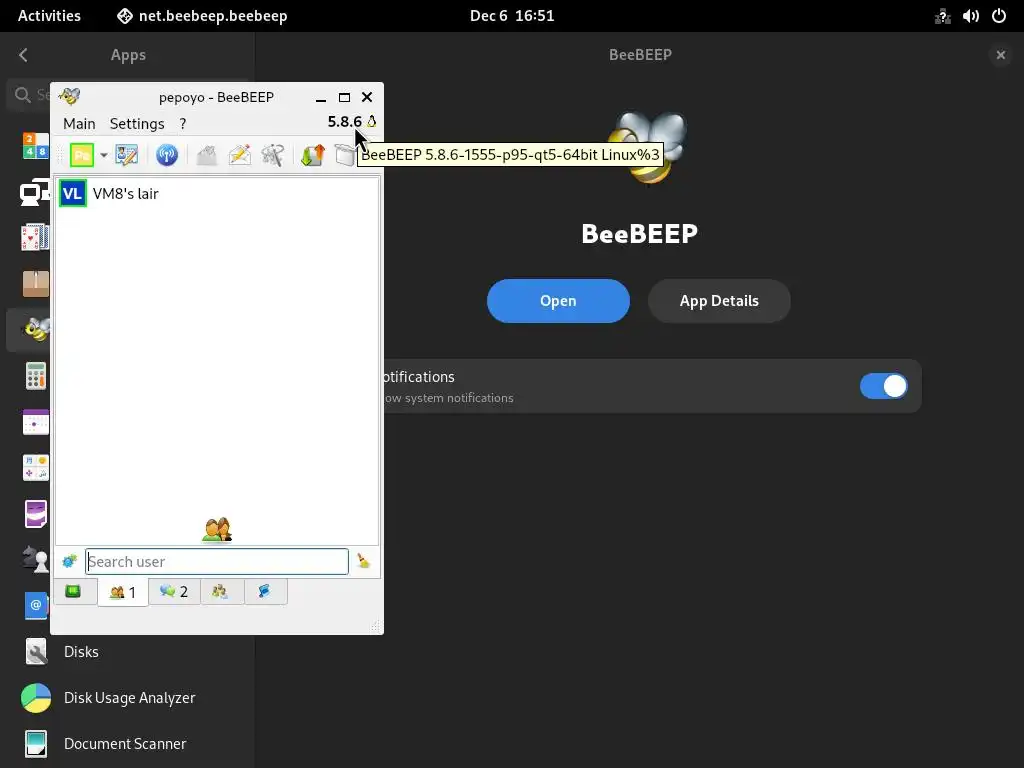This screenshot has height=768, width=1024.
Task: Click inside the Search user field
Action: pos(217,562)
